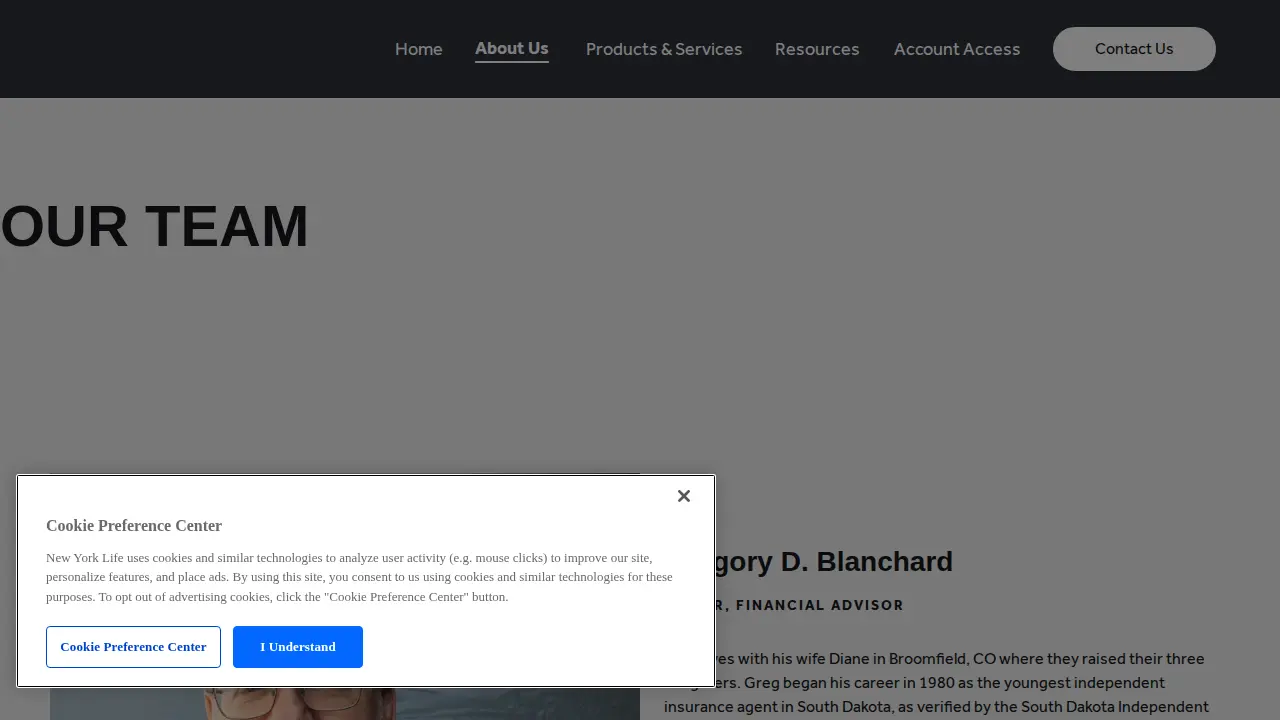Open the Cookie Preference Center button

click(133, 647)
